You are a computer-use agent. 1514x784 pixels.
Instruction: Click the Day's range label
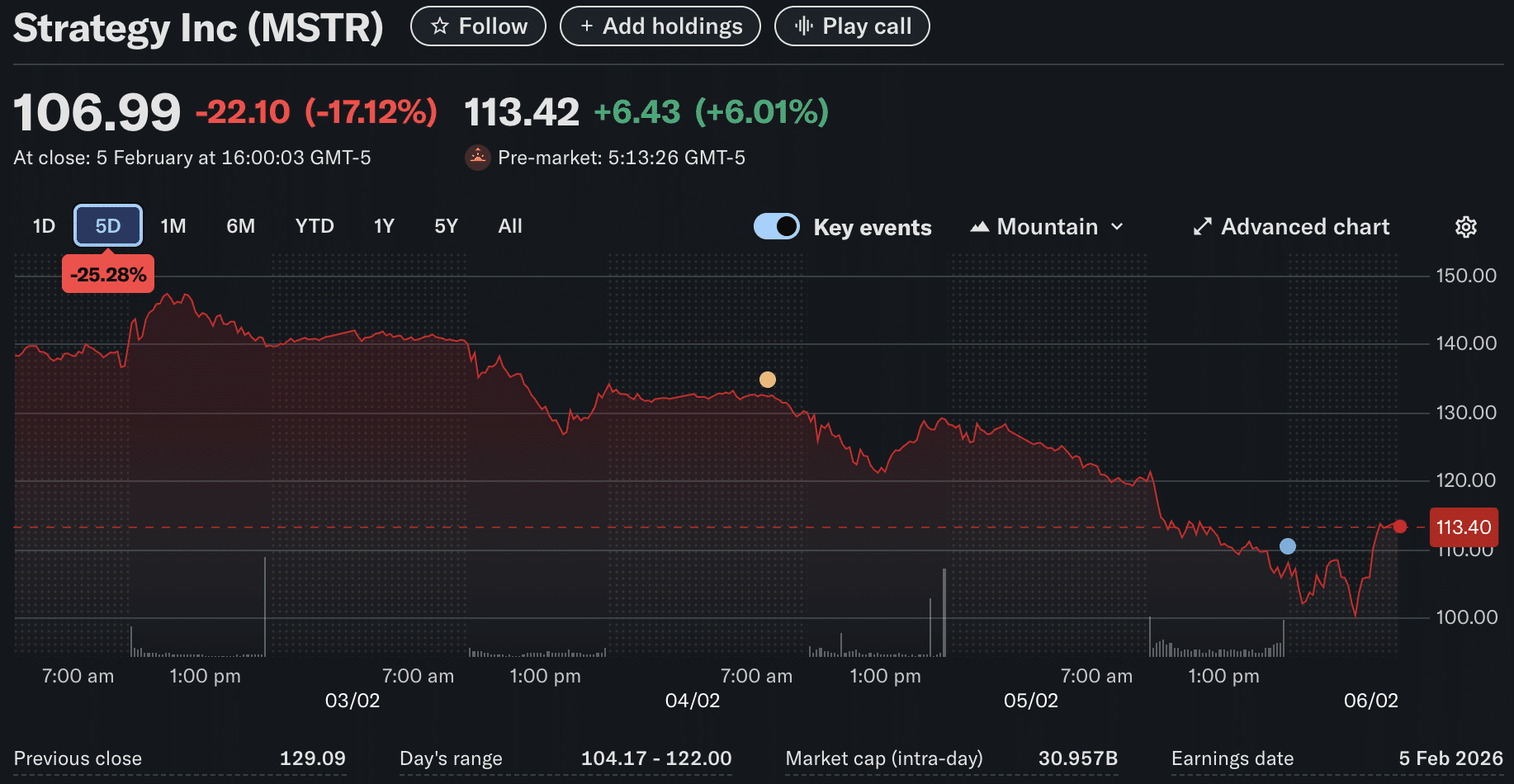click(x=451, y=758)
